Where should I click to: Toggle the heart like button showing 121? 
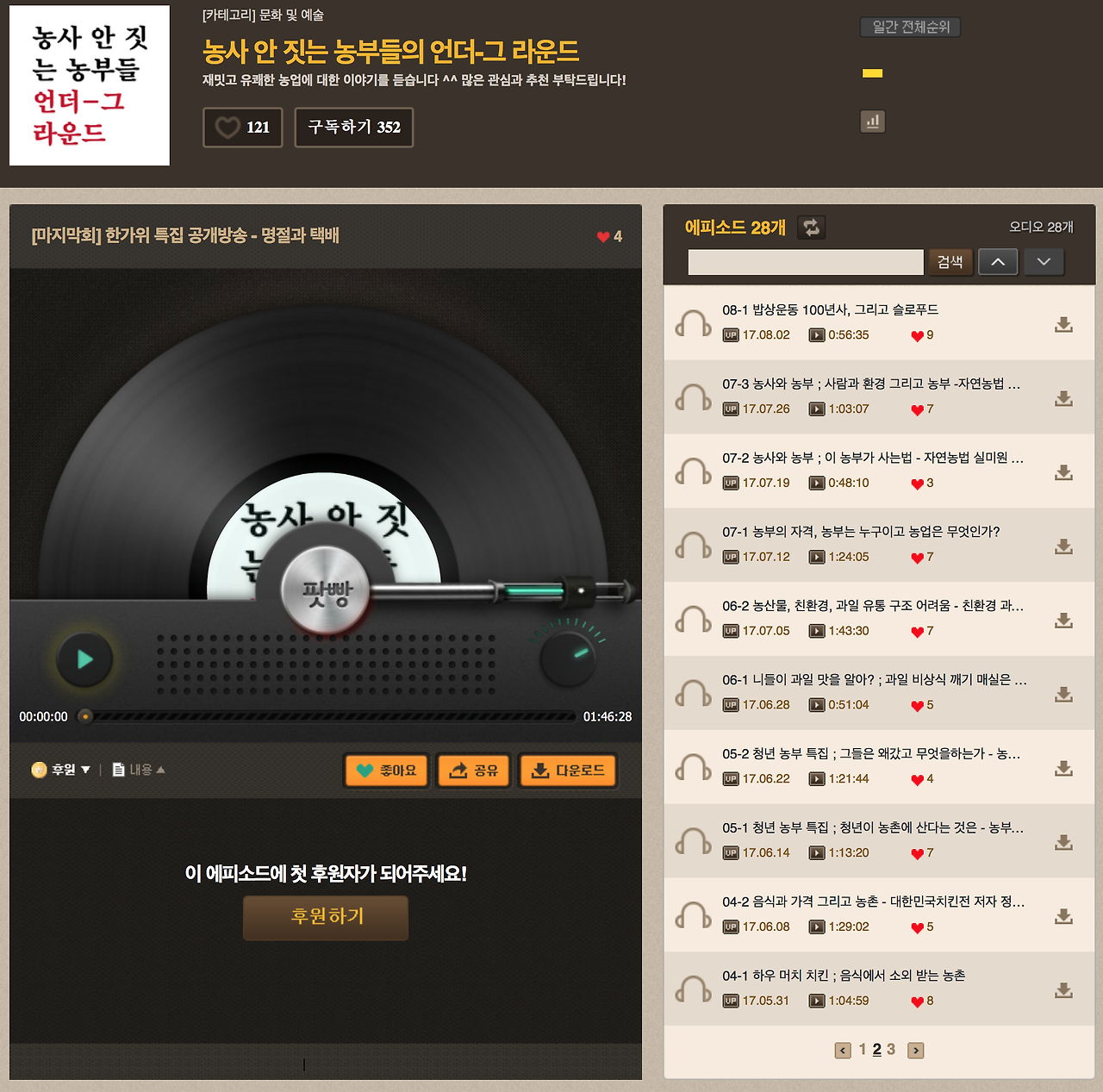click(243, 128)
